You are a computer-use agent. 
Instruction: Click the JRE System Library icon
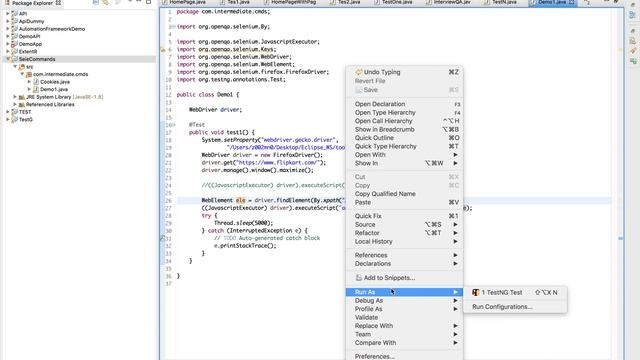(22, 97)
